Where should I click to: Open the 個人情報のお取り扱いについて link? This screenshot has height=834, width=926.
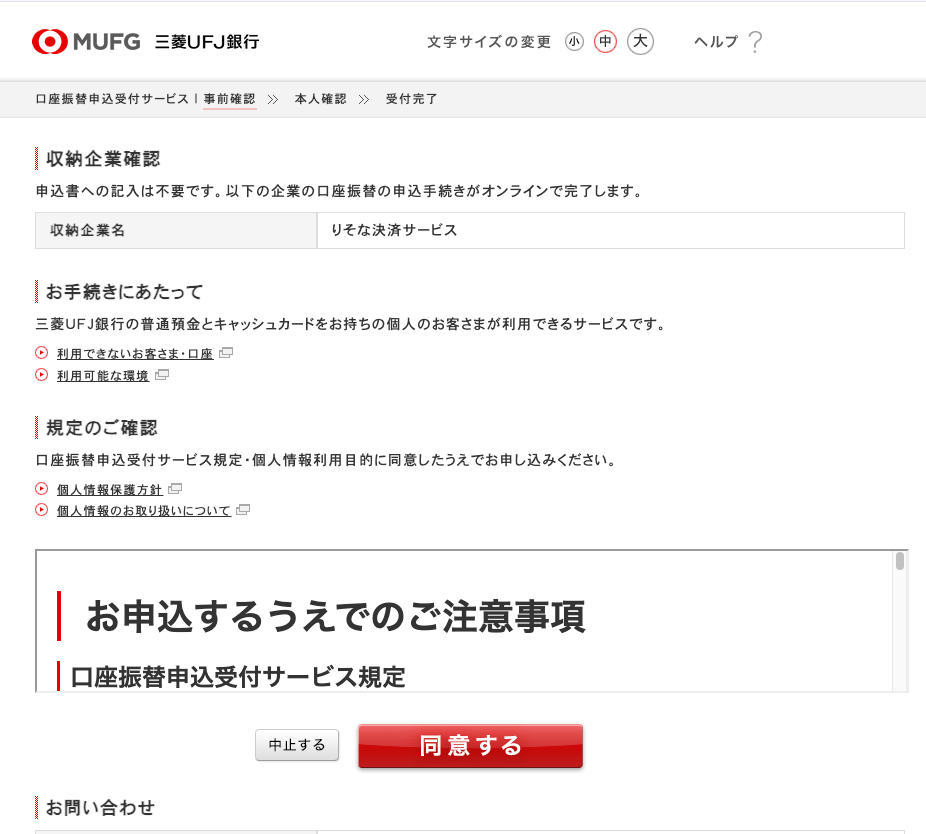143,511
